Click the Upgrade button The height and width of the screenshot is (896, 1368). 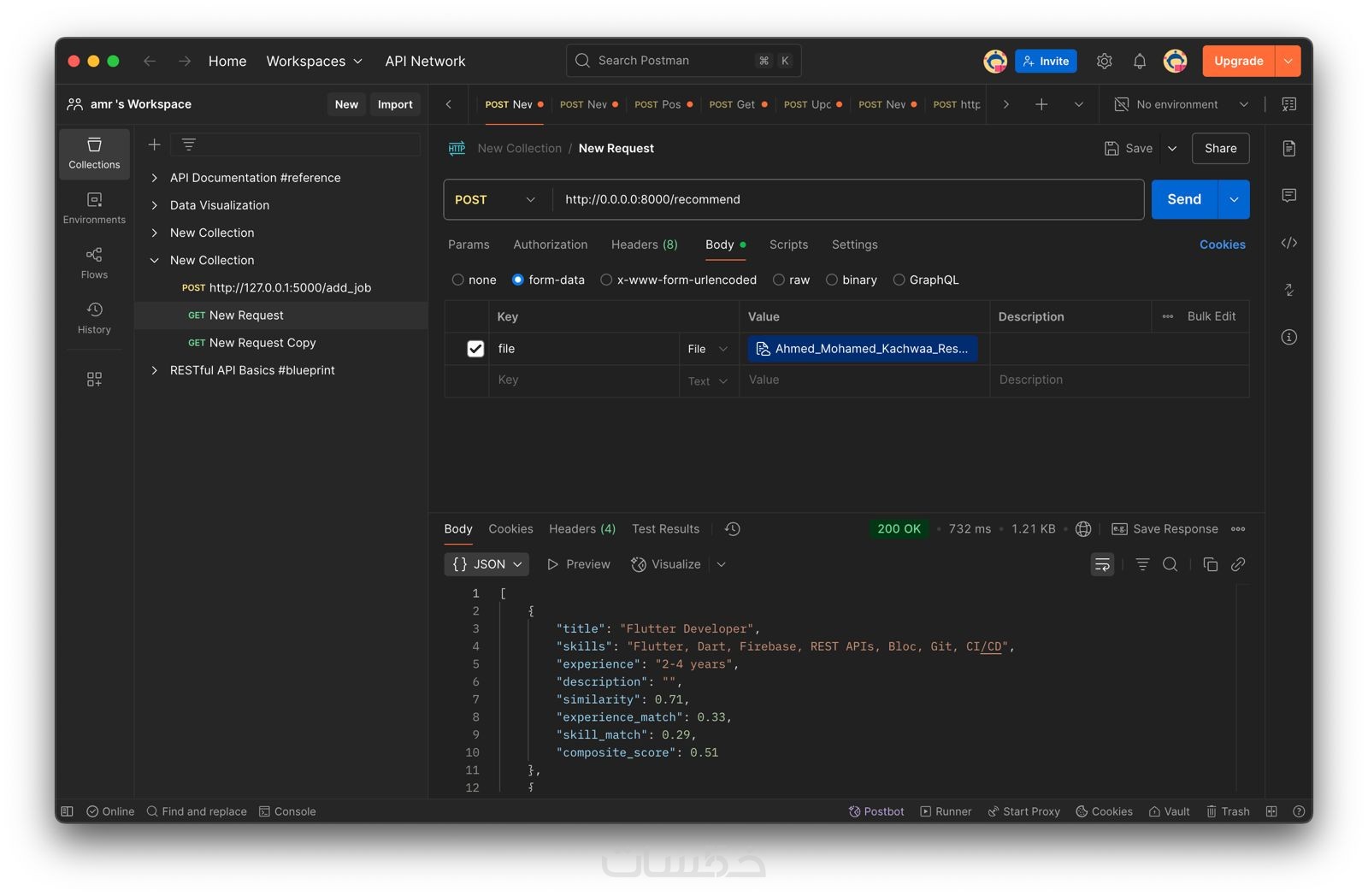click(x=1239, y=61)
